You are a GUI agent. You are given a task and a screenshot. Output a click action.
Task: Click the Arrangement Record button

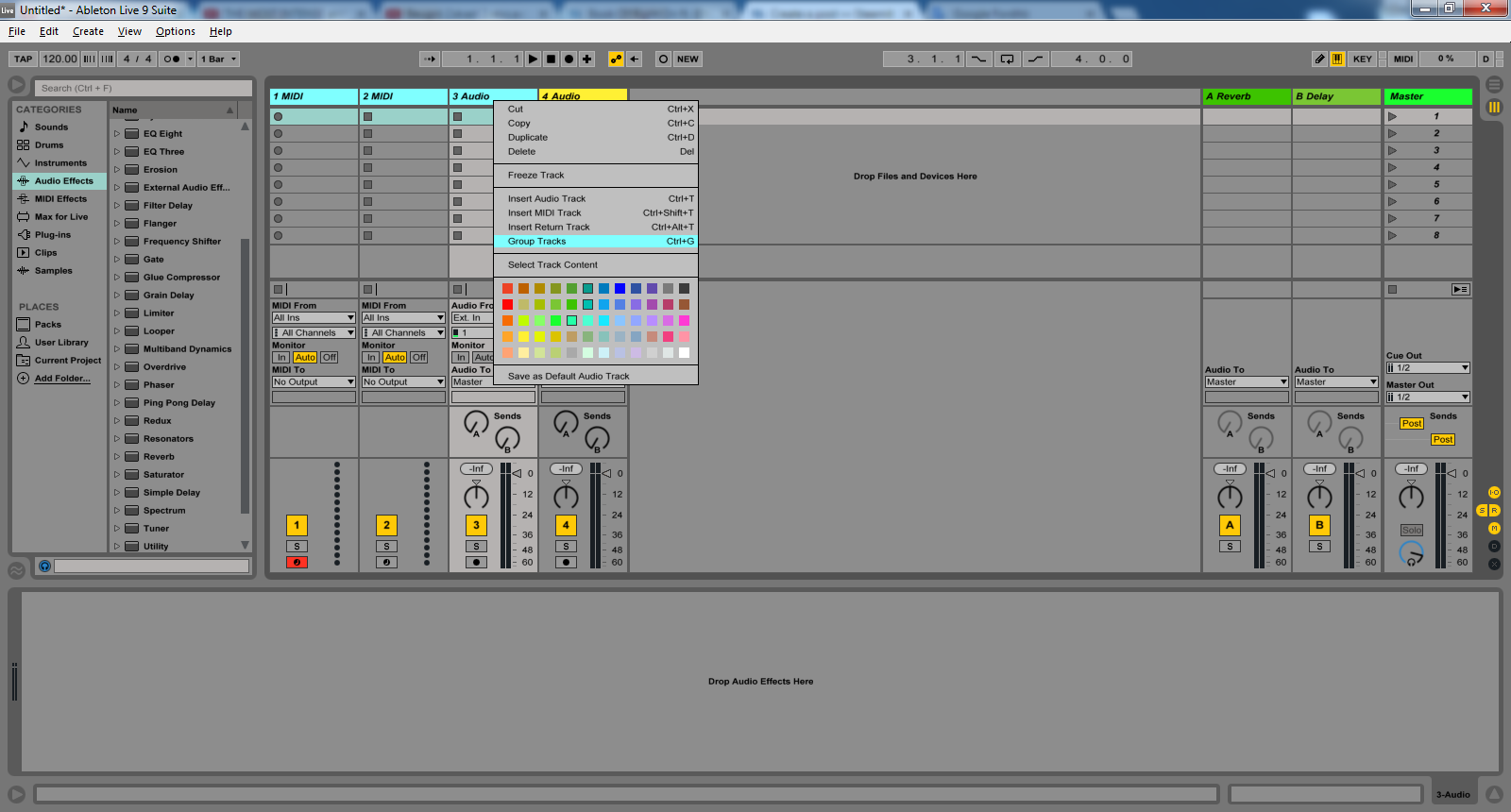[x=569, y=59]
